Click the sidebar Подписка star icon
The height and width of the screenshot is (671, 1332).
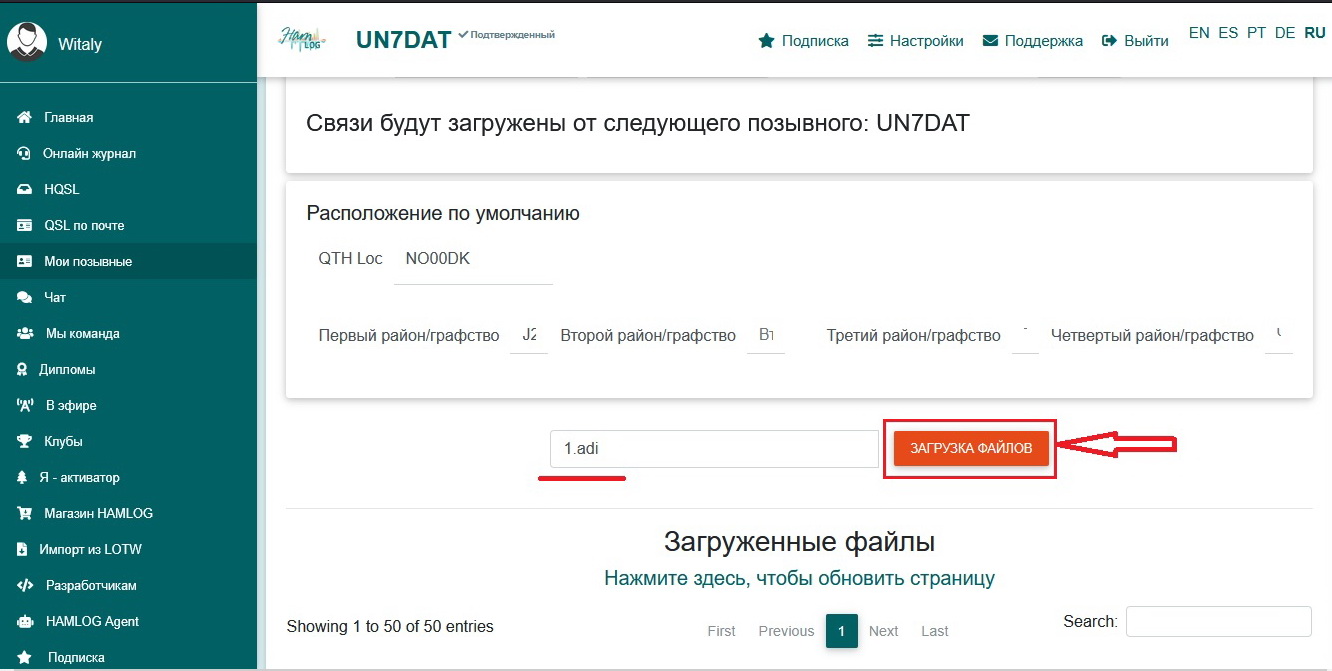(x=25, y=658)
